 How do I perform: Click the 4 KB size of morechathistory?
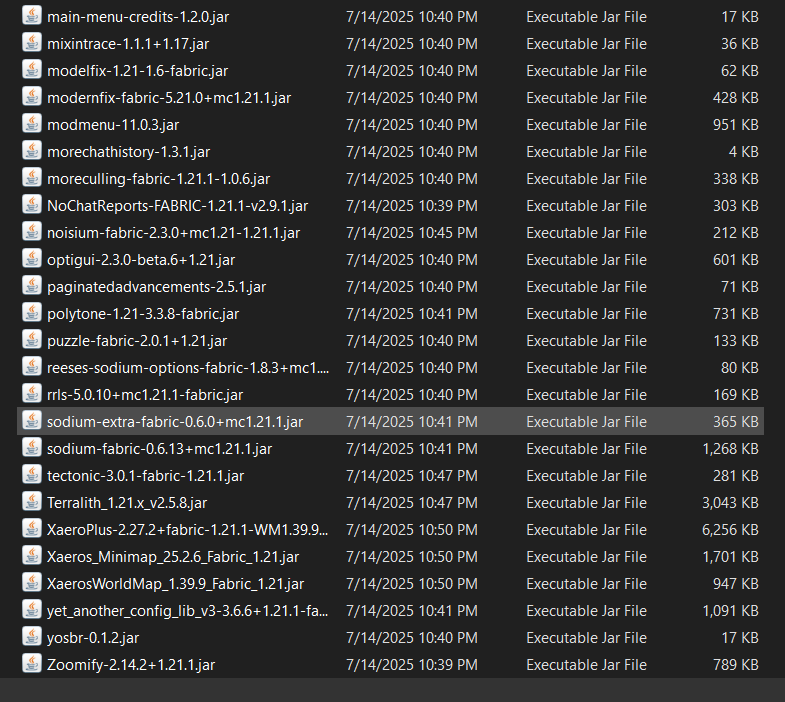pyautogui.click(x=743, y=152)
